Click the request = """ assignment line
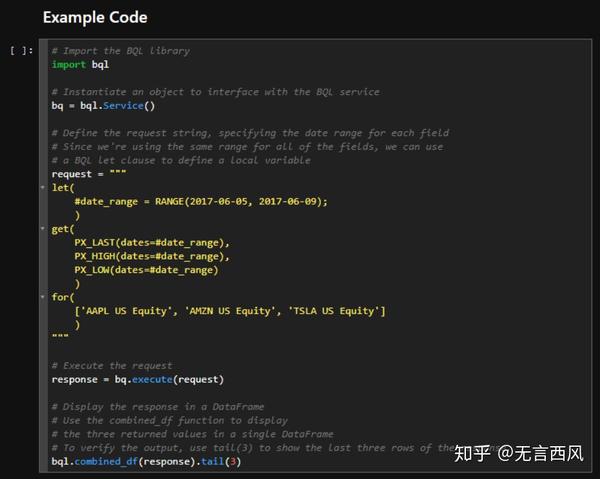 pyautogui.click(x=89, y=174)
